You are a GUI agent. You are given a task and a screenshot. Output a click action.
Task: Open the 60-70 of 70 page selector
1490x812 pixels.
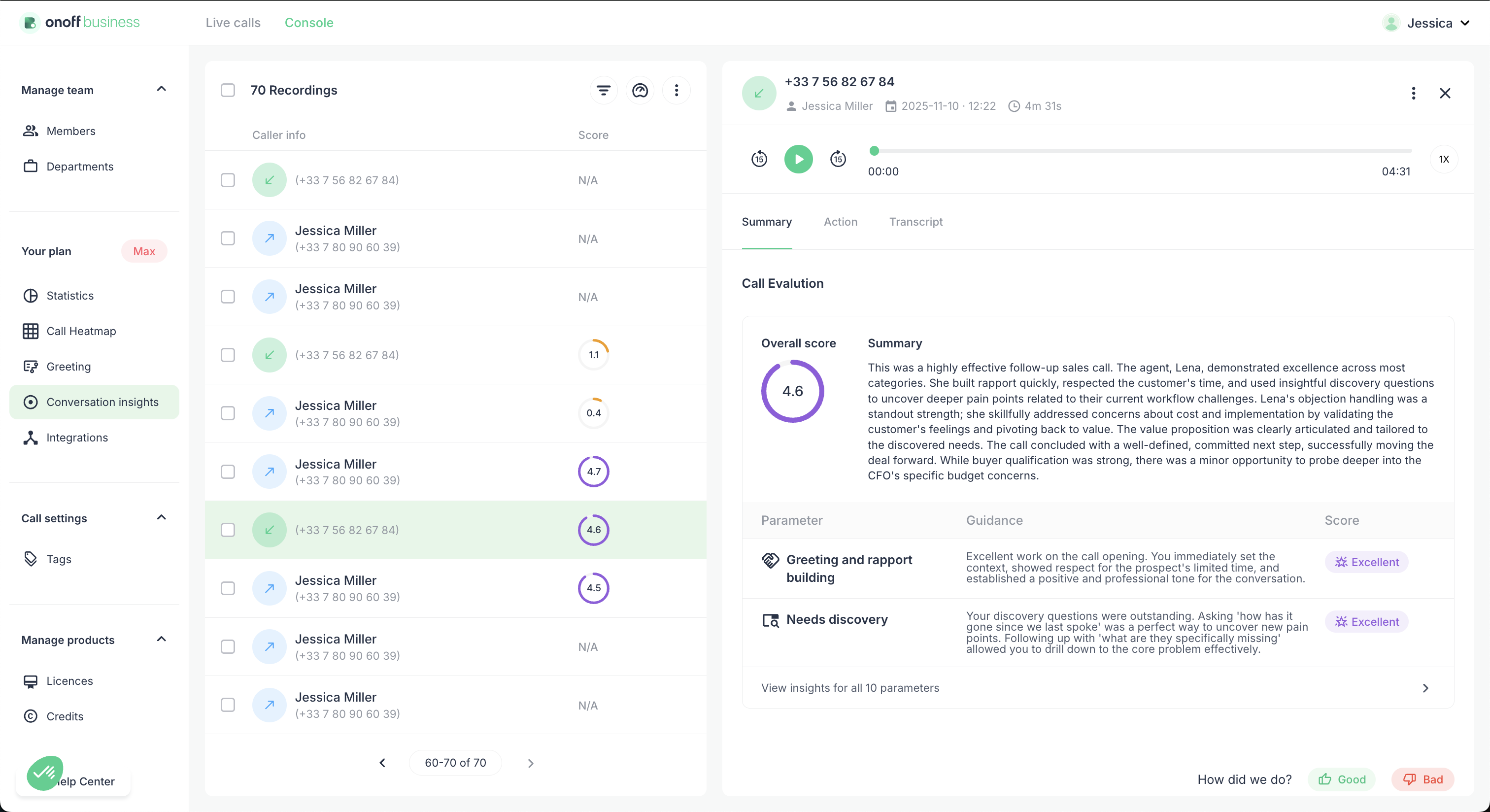[455, 763]
